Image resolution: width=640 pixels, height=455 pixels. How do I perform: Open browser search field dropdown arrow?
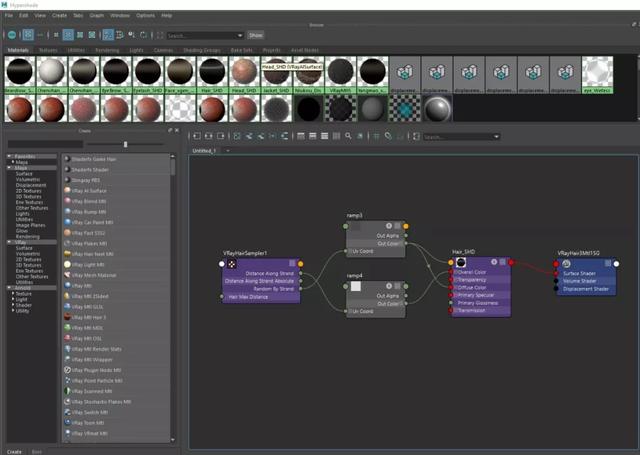point(240,36)
